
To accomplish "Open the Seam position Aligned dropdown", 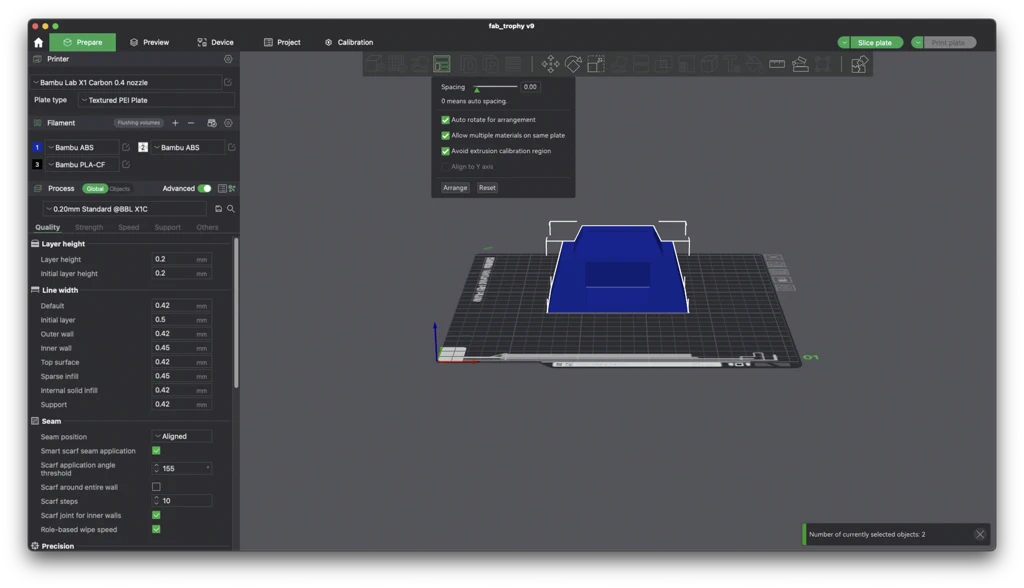I will (182, 436).
